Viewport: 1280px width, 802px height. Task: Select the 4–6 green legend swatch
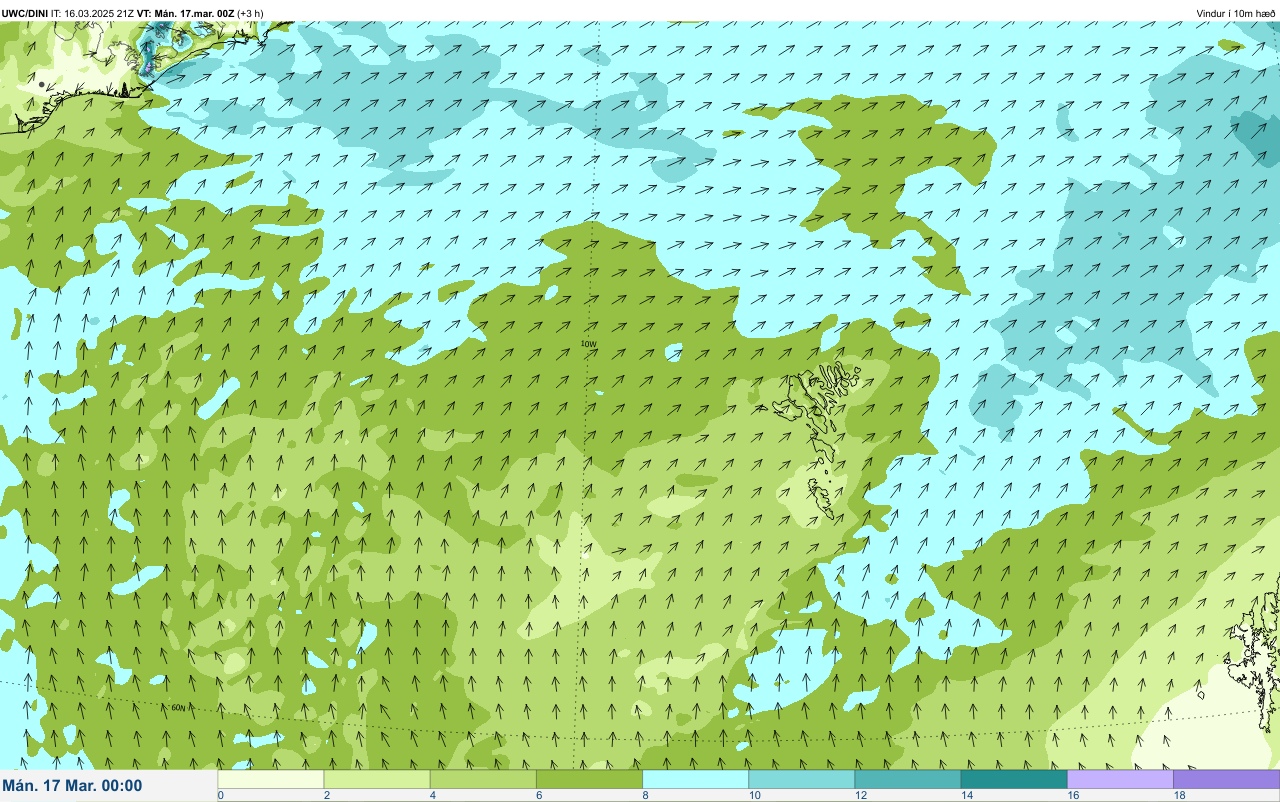click(483, 779)
